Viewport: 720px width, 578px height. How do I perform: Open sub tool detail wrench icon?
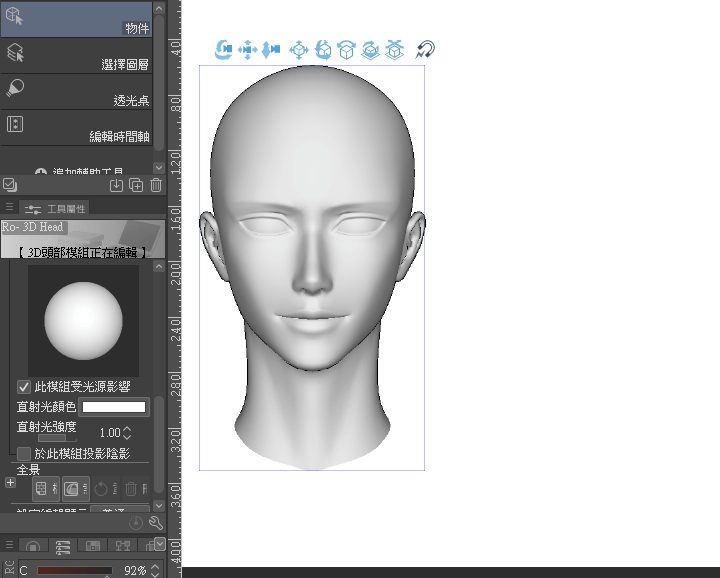tap(156, 522)
